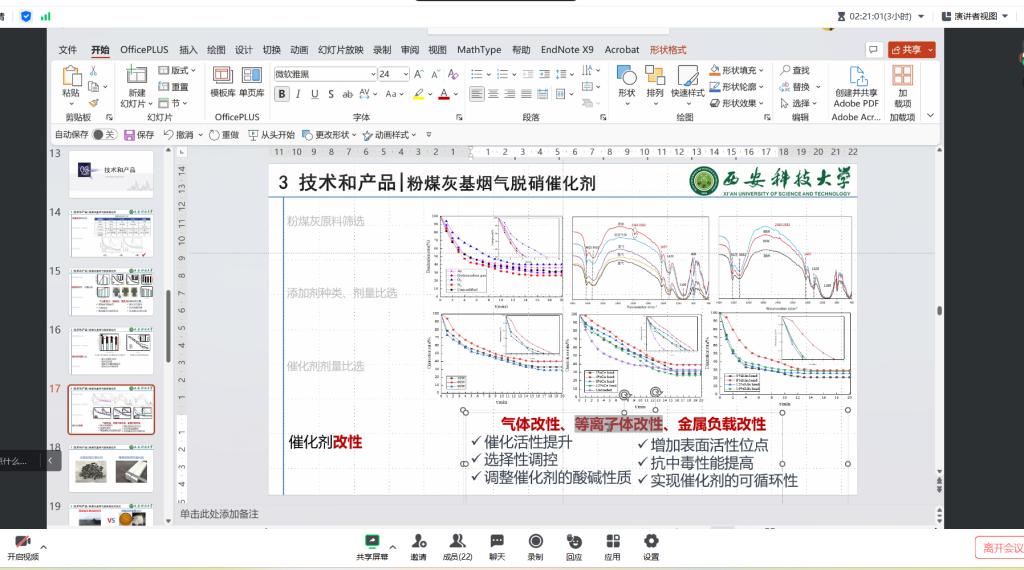The height and width of the screenshot is (570, 1024).
Task: Turn on video in the meeting
Action: point(22,541)
